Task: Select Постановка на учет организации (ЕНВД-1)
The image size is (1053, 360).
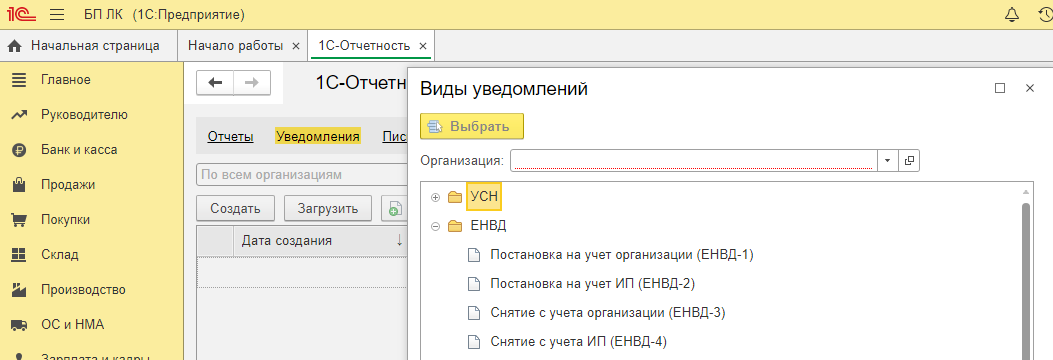Action: tap(623, 255)
